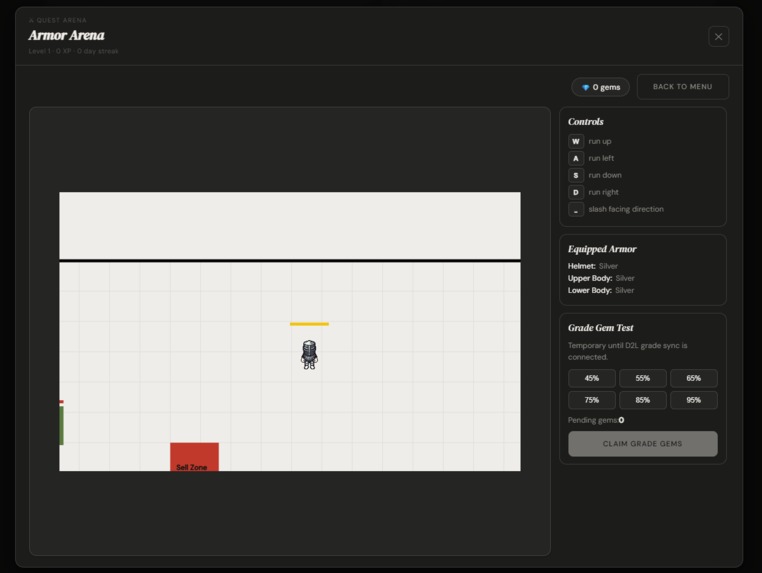Viewport: 762px width, 573px height.
Task: Click the S run down key
Action: pyautogui.click(x=576, y=175)
